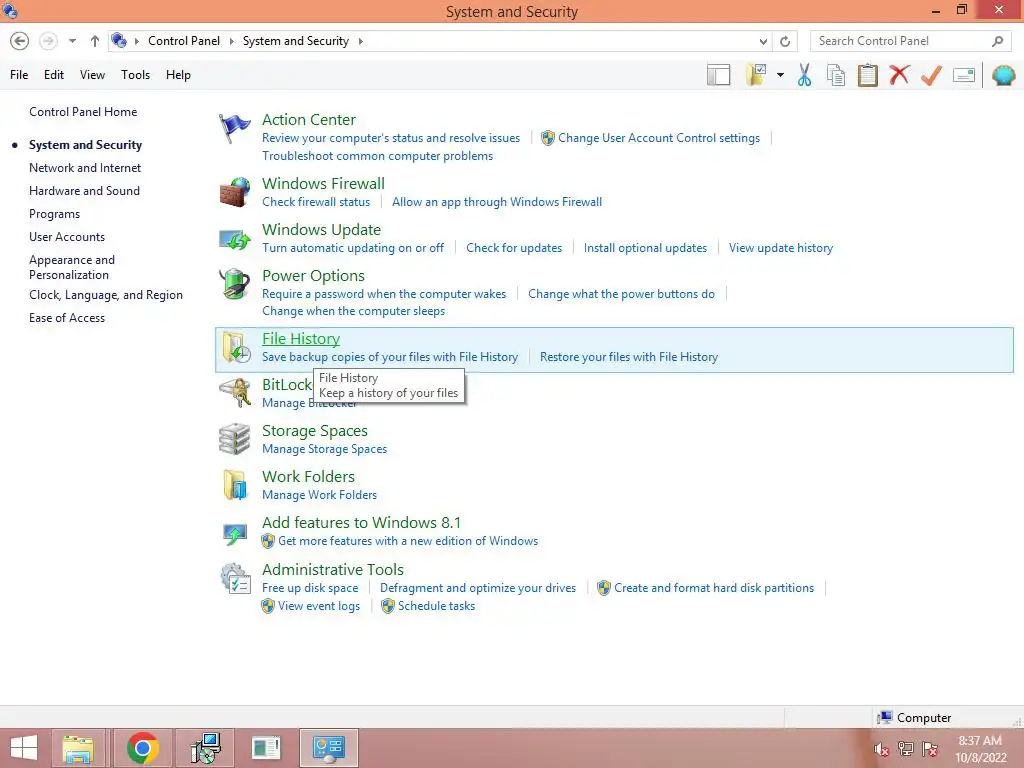Go to Hardware and Sound category
This screenshot has height=768, width=1024.
(84, 191)
